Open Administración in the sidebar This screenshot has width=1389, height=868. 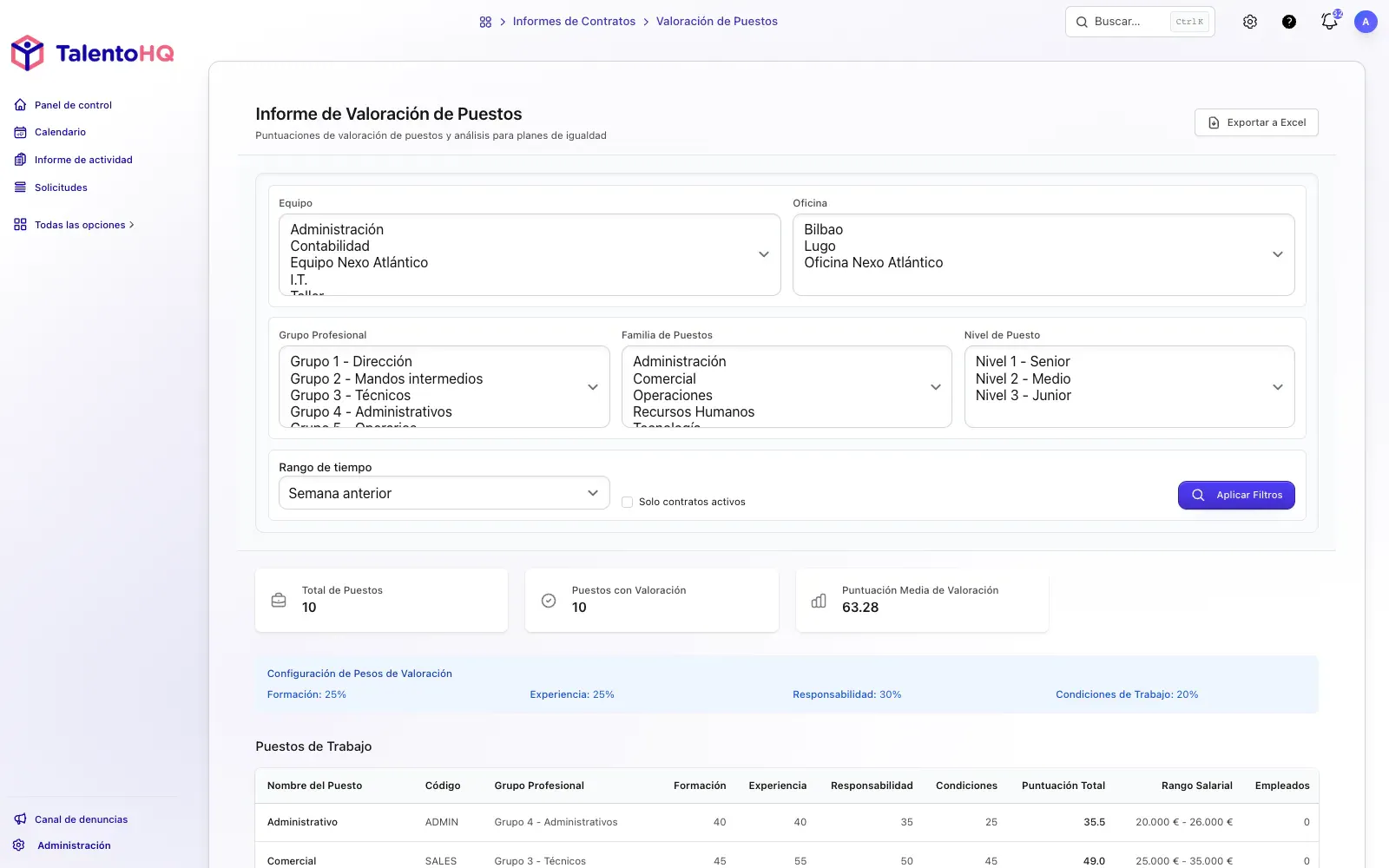point(74,845)
